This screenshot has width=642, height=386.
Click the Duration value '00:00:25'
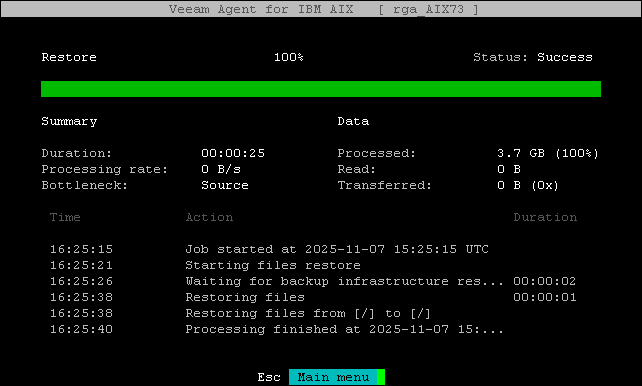click(x=233, y=153)
